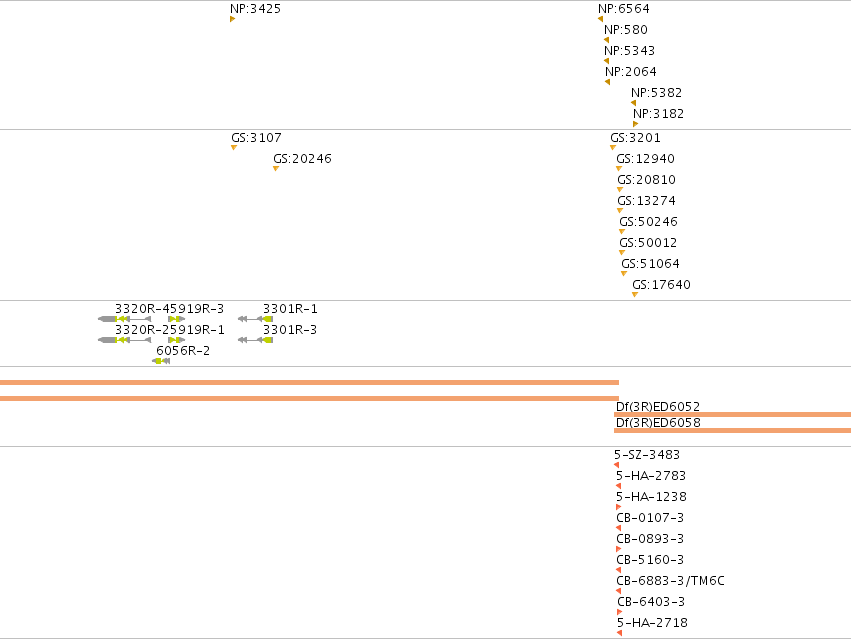Select the GS:20810 feature label
Image resolution: width=851 pixels, height=639 pixels.
pos(646,180)
